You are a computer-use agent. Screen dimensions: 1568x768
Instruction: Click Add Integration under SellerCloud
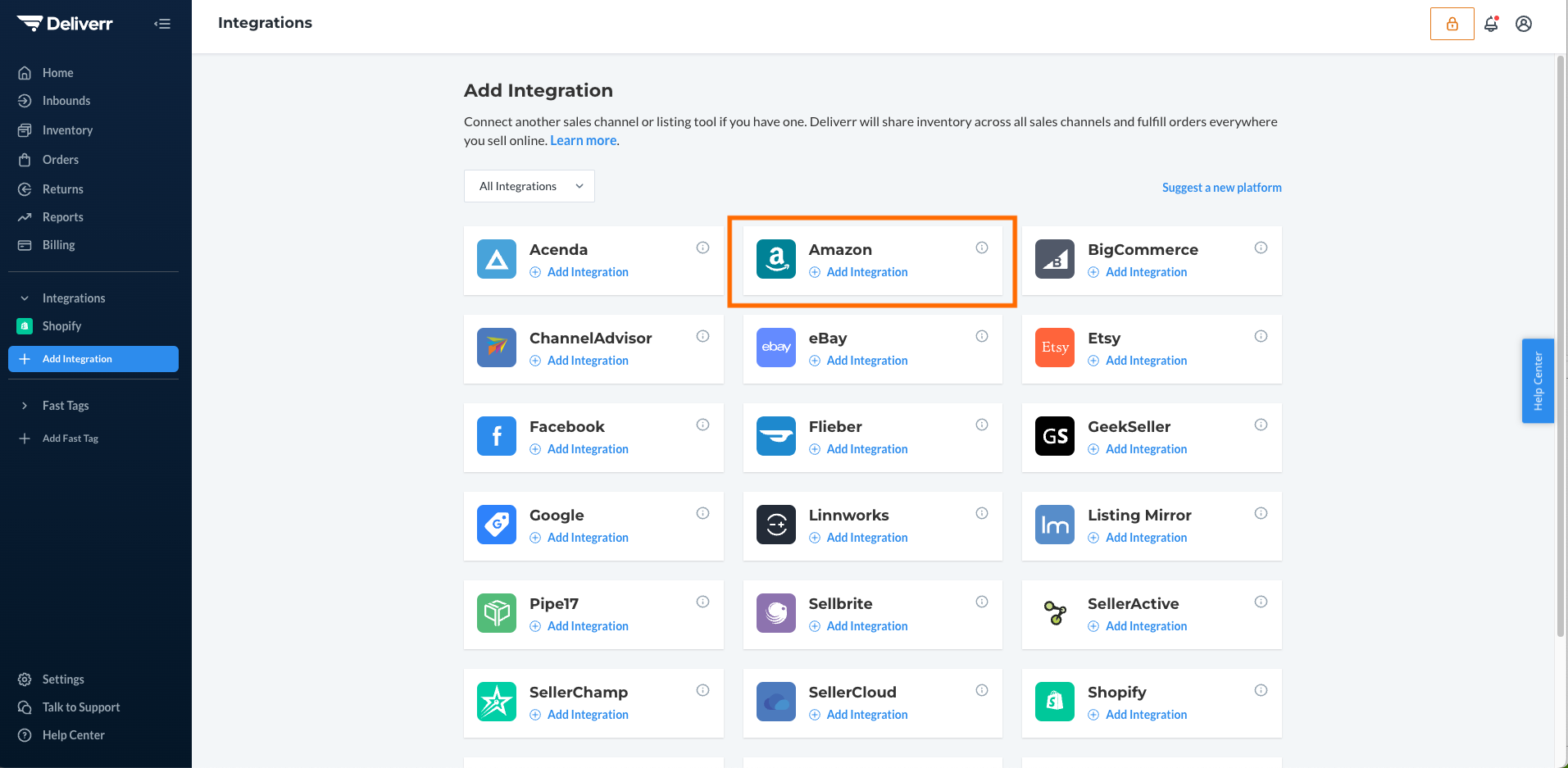(x=858, y=715)
